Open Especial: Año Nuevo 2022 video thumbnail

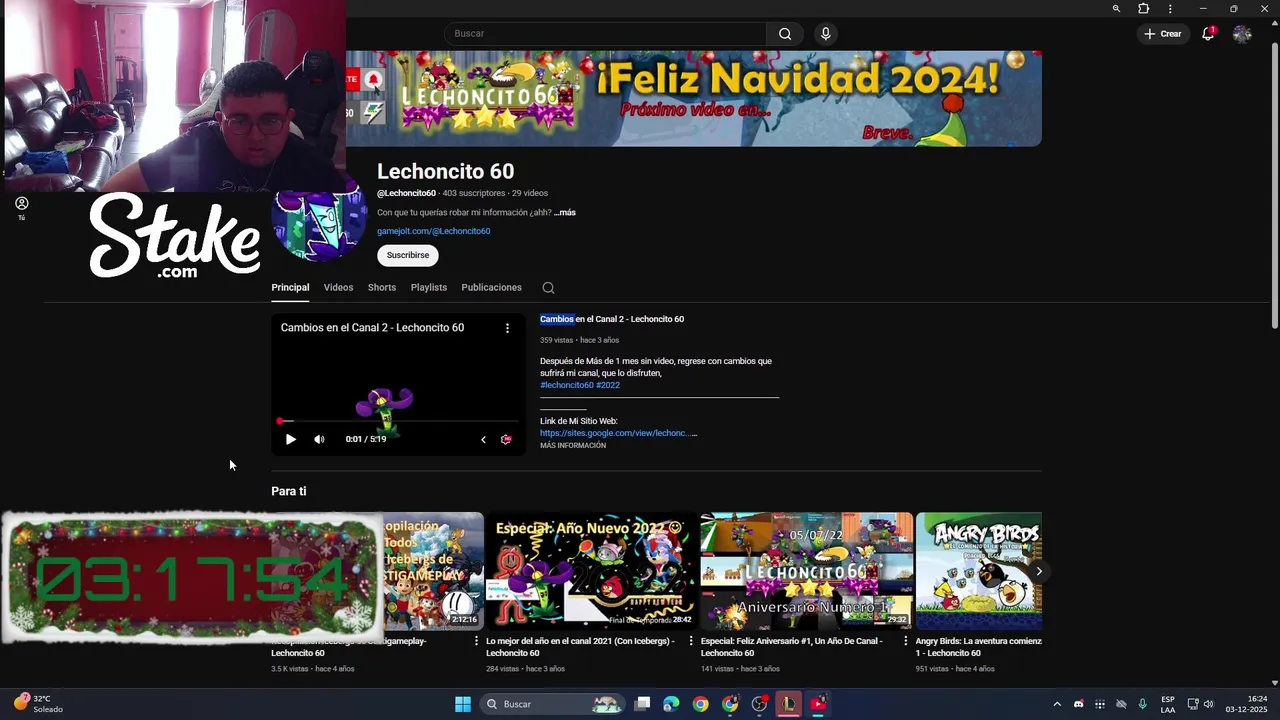591,571
